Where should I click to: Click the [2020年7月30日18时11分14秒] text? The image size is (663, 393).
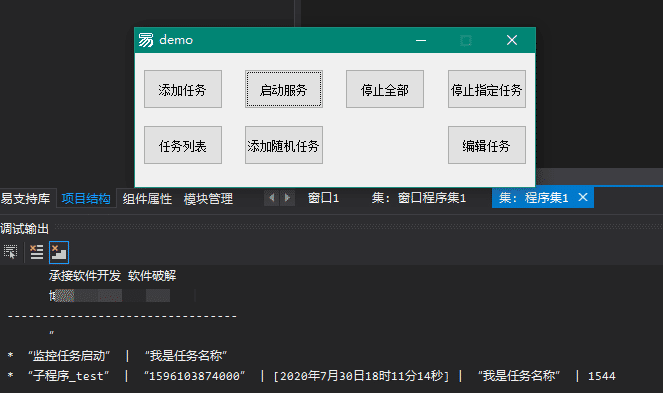[x=361, y=376]
